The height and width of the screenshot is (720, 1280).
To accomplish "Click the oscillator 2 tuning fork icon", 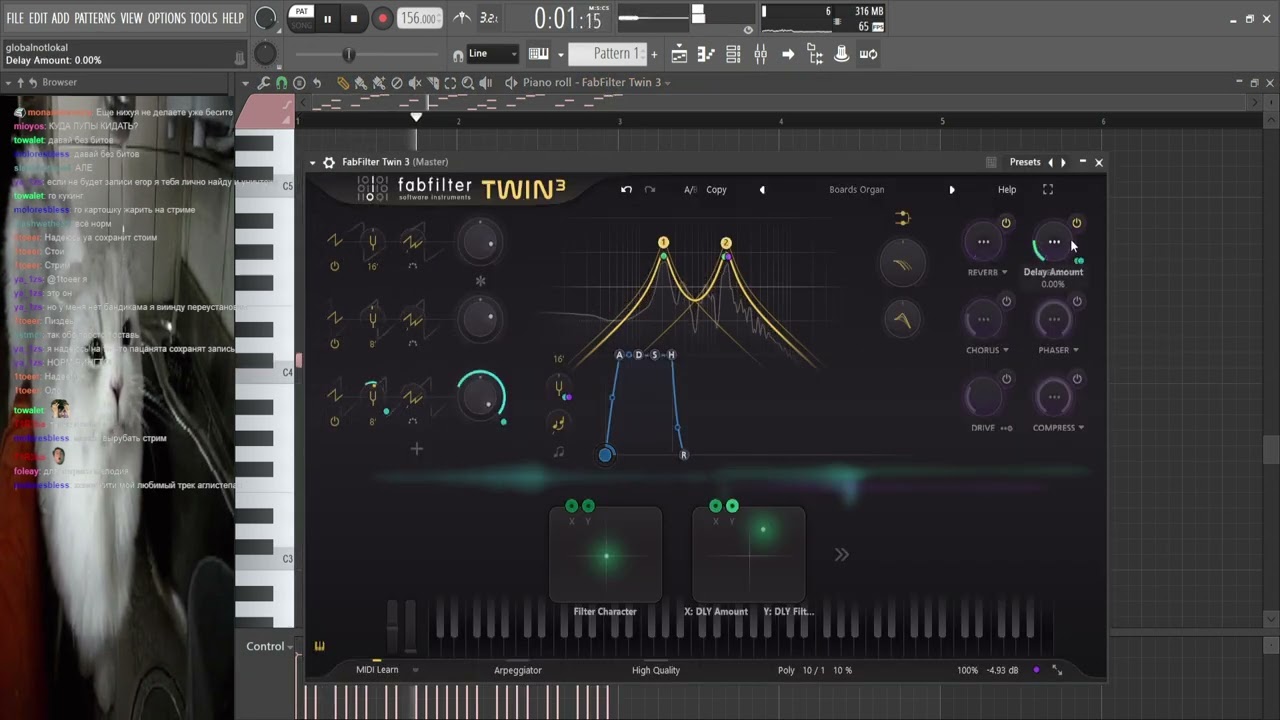I will click(x=372, y=318).
